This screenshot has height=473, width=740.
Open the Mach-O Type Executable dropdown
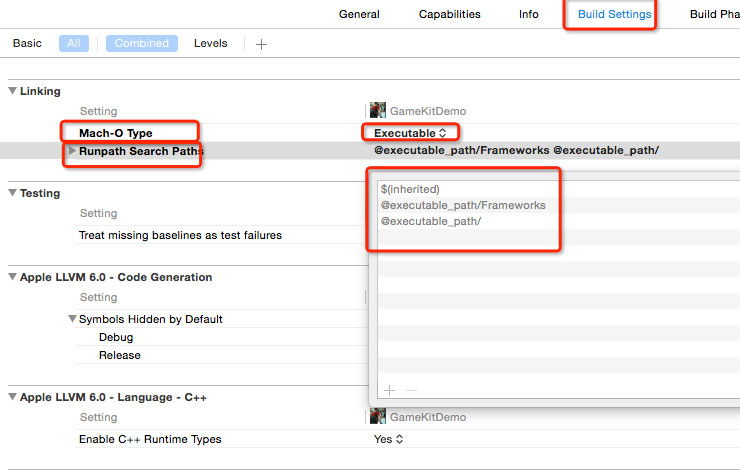point(411,132)
